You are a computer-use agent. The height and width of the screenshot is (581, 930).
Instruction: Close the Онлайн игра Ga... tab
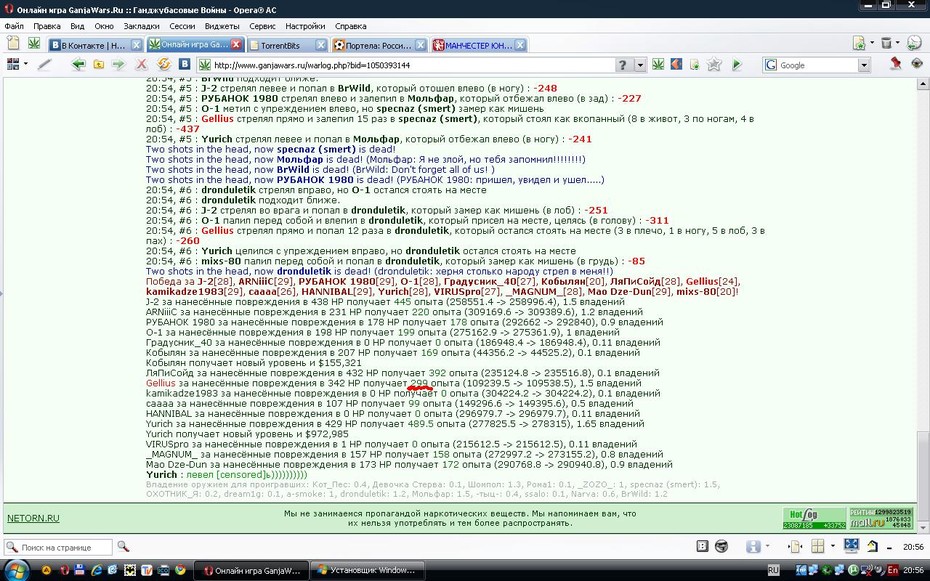(236, 44)
